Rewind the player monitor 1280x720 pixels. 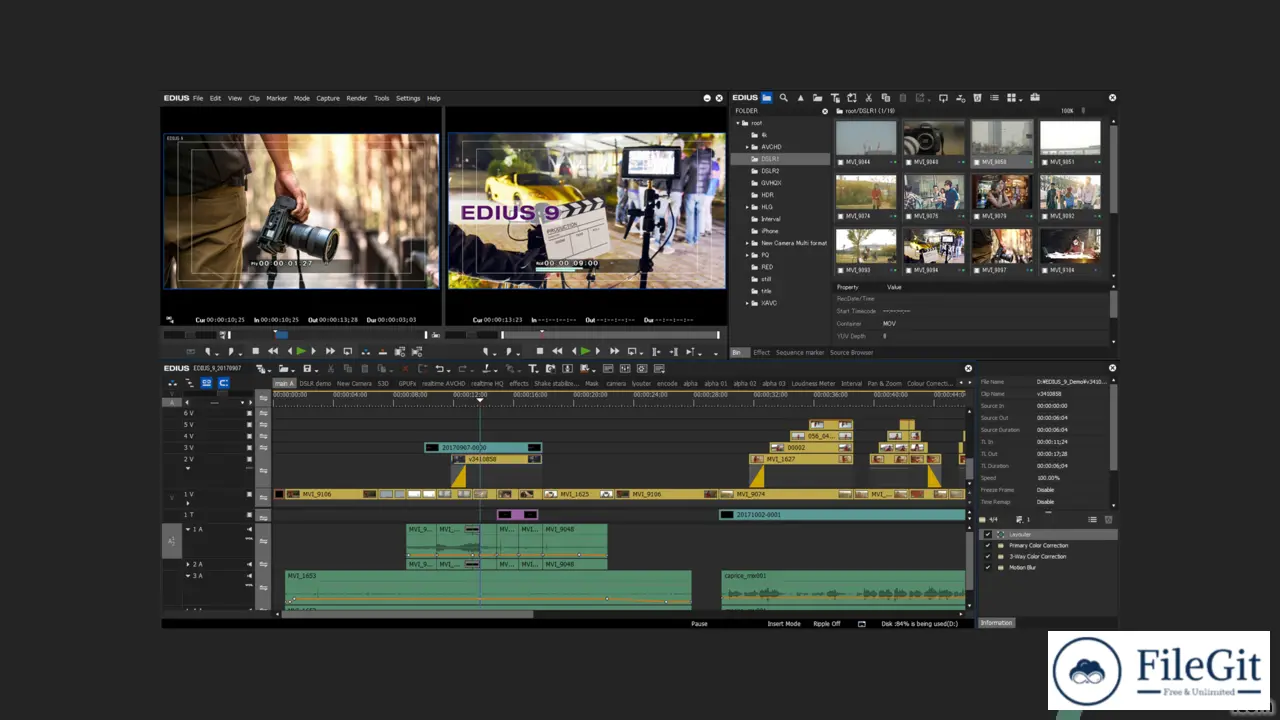(x=274, y=351)
